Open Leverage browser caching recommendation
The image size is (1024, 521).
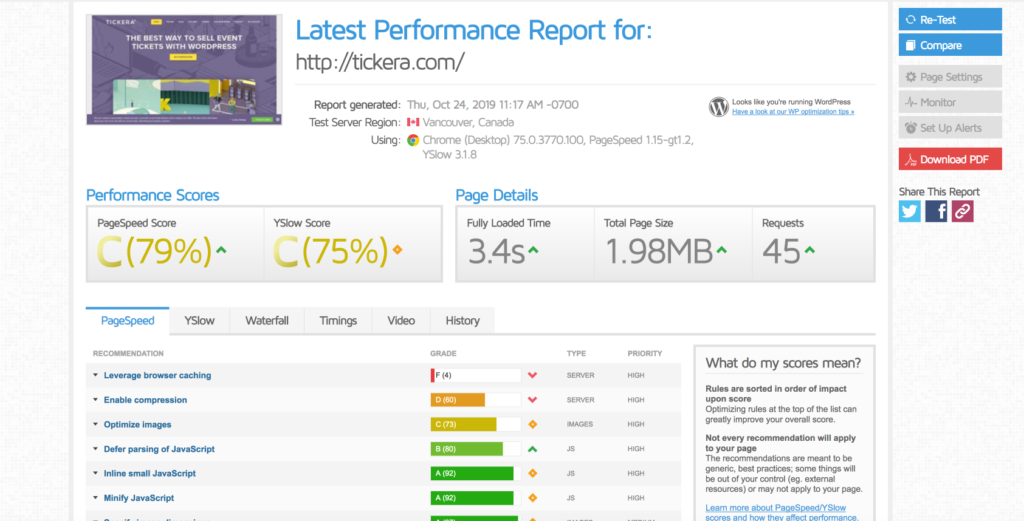(157, 375)
